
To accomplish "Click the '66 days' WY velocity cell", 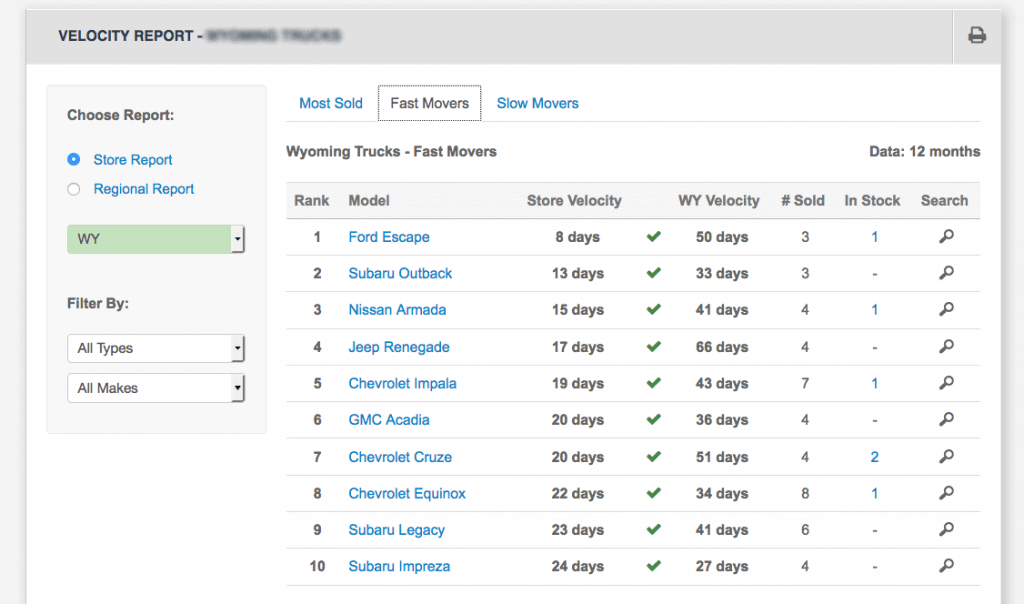I will [x=722, y=347].
